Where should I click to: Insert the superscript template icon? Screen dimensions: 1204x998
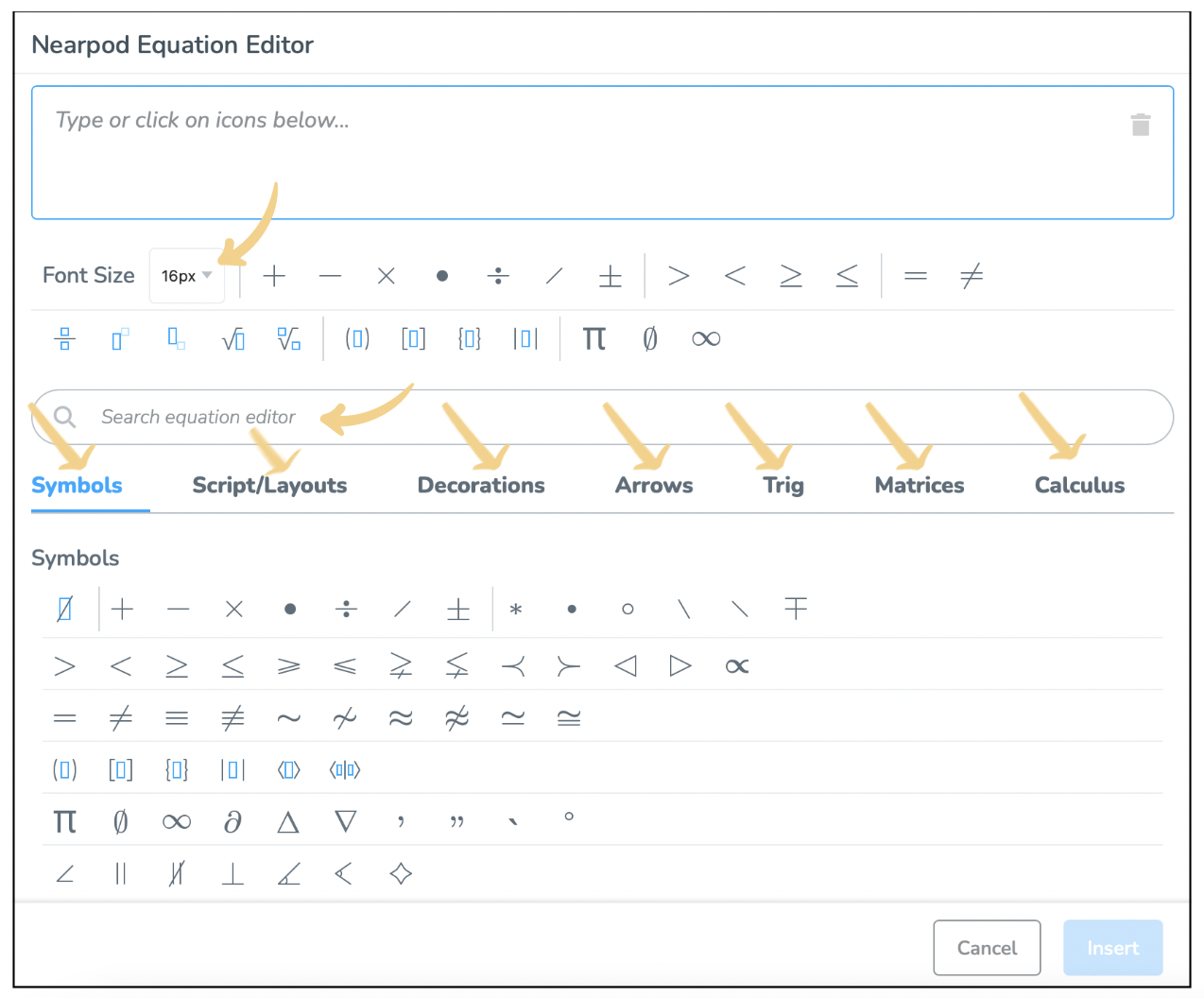(x=120, y=338)
